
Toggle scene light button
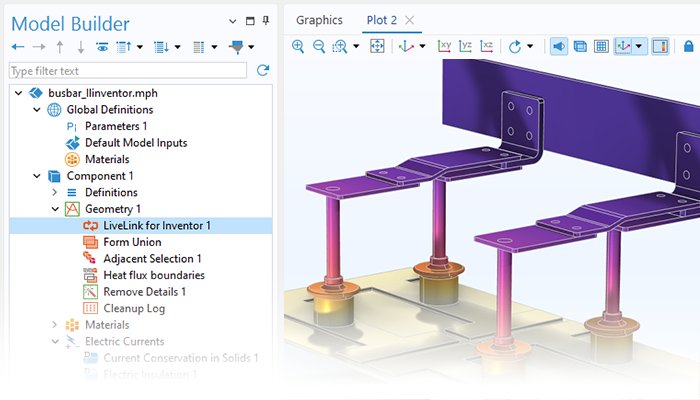tap(558, 46)
